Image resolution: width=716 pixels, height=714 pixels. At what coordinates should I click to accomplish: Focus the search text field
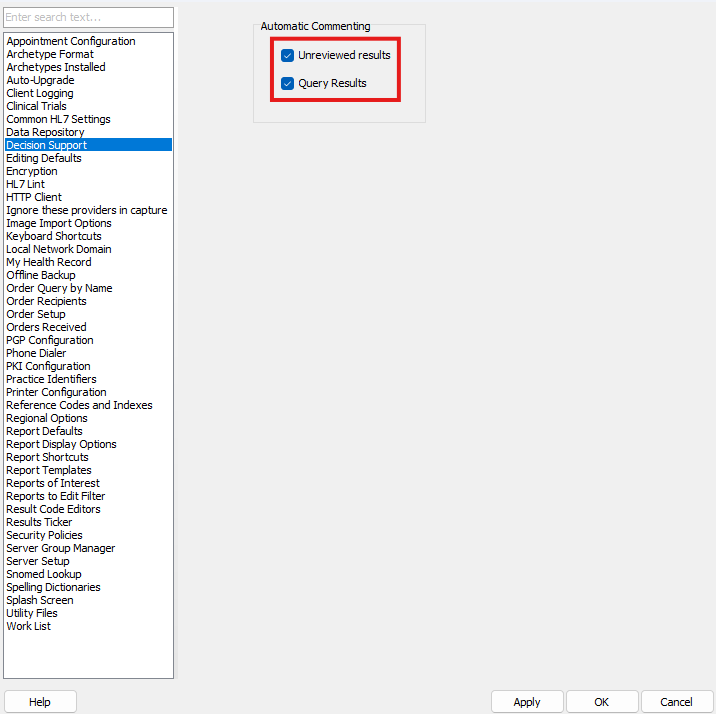coord(88,18)
